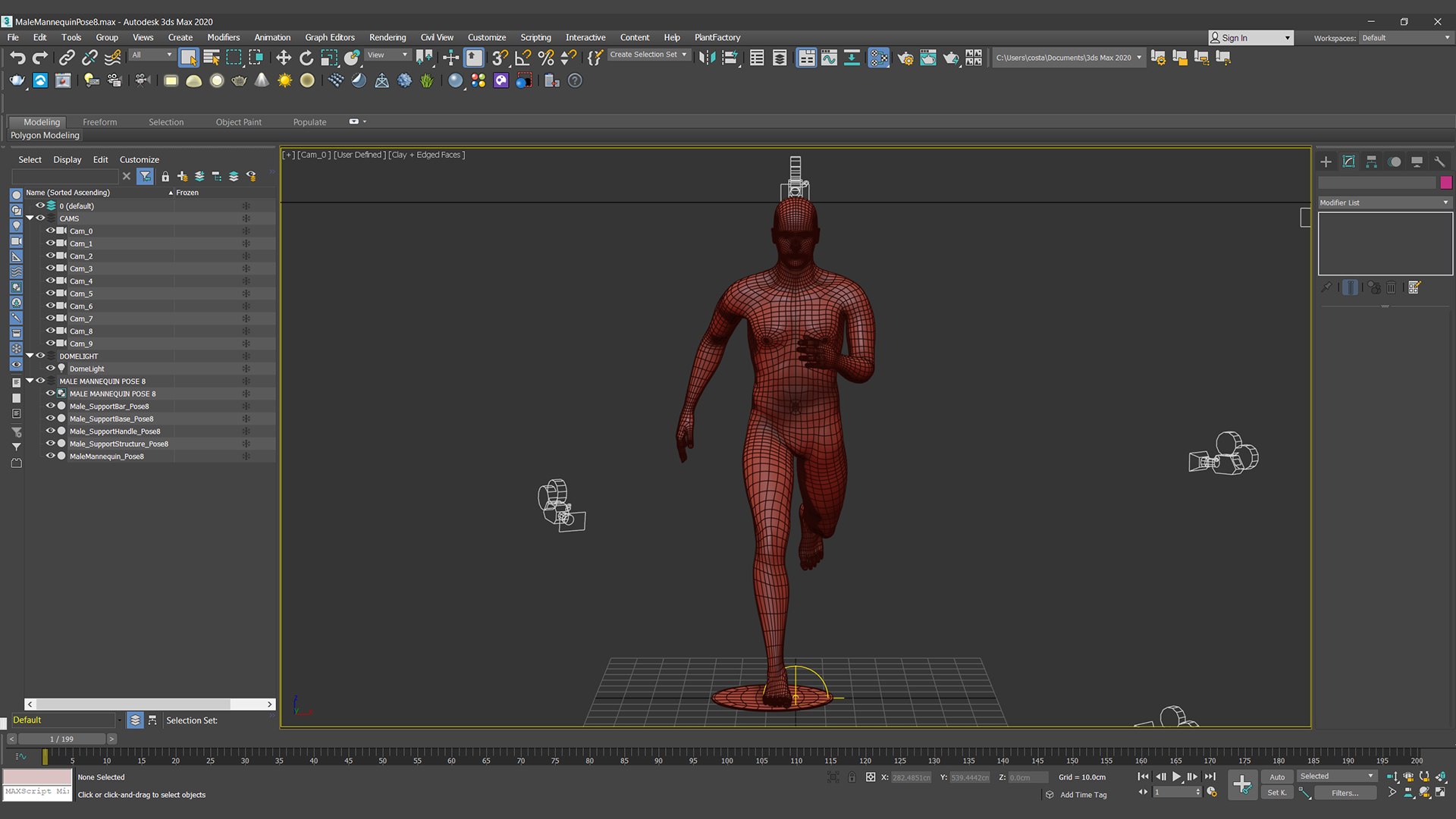Open the Workspaces Default dropdown
This screenshot has width=1456, height=819.
point(1406,38)
